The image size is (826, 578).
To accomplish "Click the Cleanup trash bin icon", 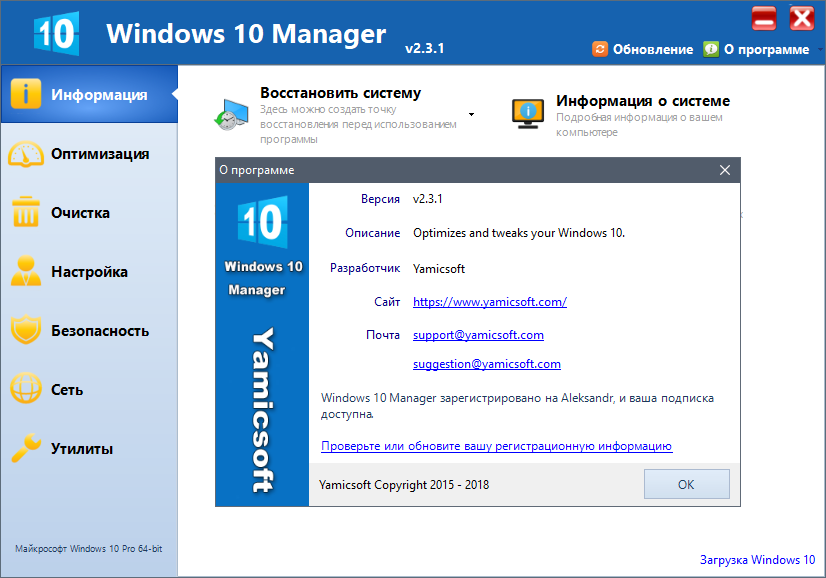I will coord(25,212).
